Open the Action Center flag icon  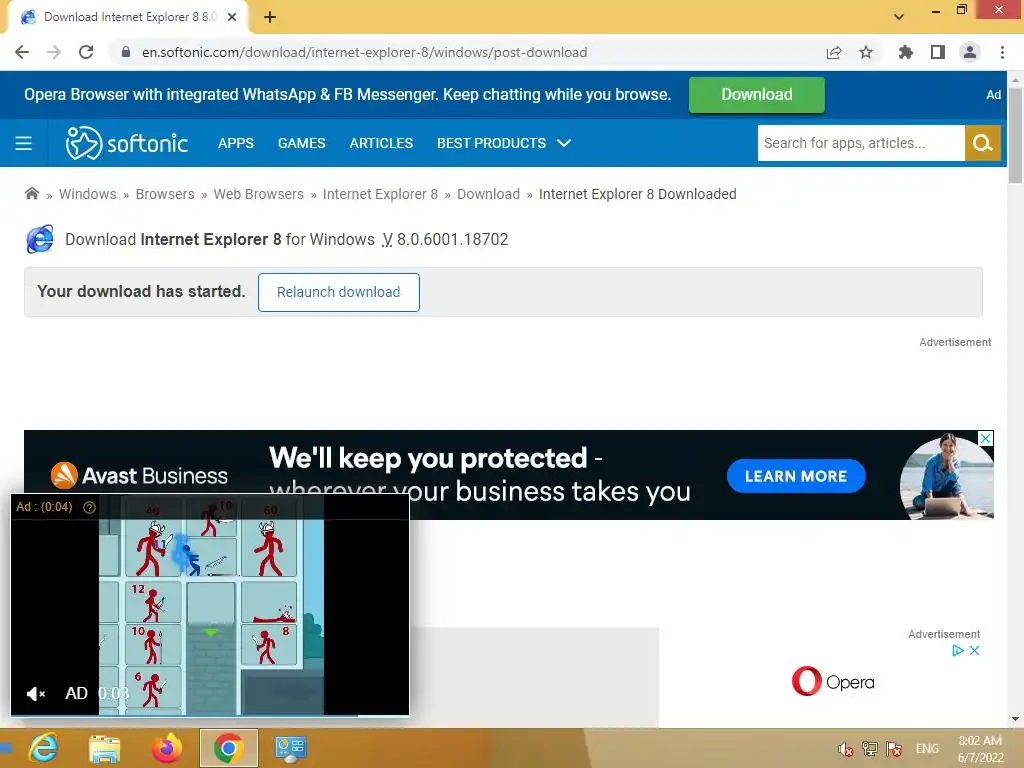coord(894,749)
